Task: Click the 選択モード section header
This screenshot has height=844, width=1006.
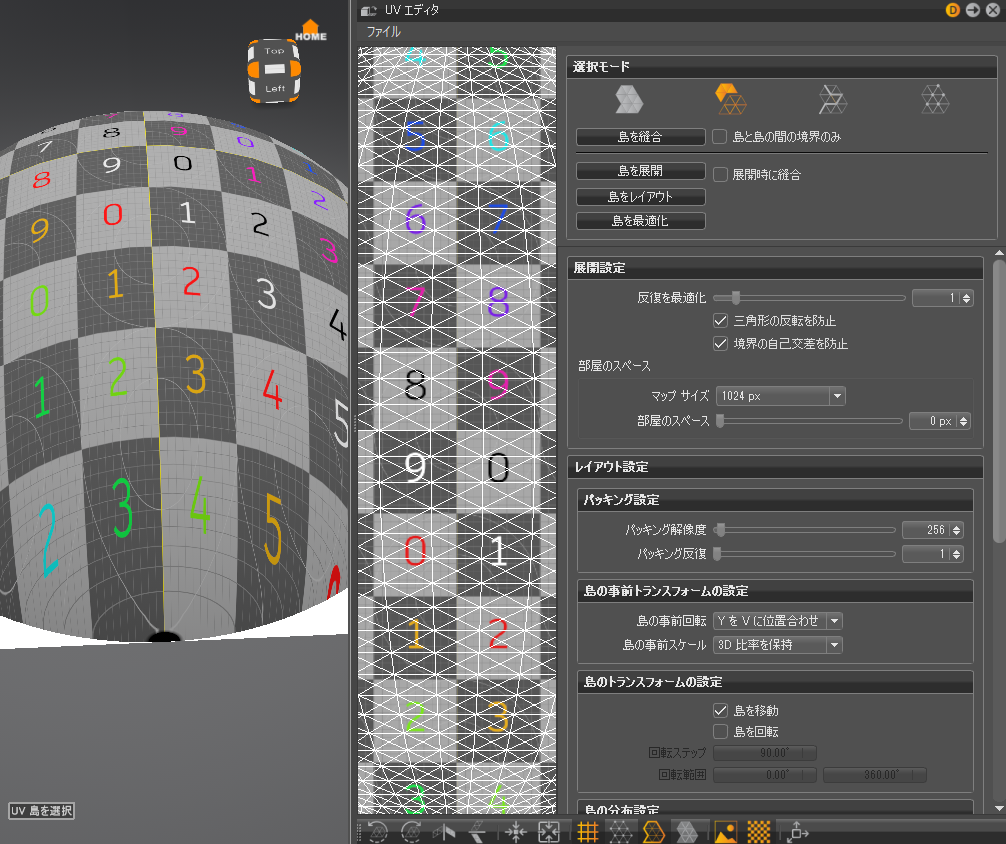Action: (781, 67)
